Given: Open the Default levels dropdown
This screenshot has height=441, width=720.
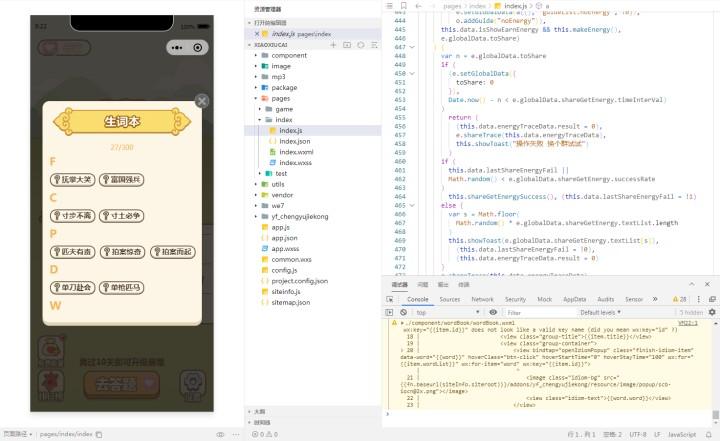Looking at the screenshot, I should click(599, 312).
